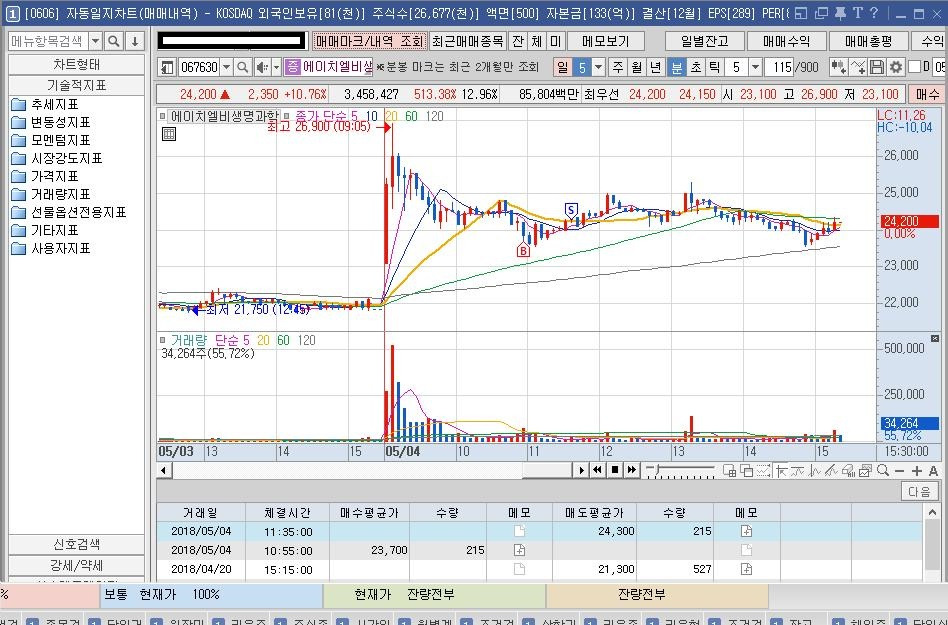Open the 기술적지표 panel tab
Viewport: 948px width, 625px height.
pyautogui.click(x=76, y=85)
